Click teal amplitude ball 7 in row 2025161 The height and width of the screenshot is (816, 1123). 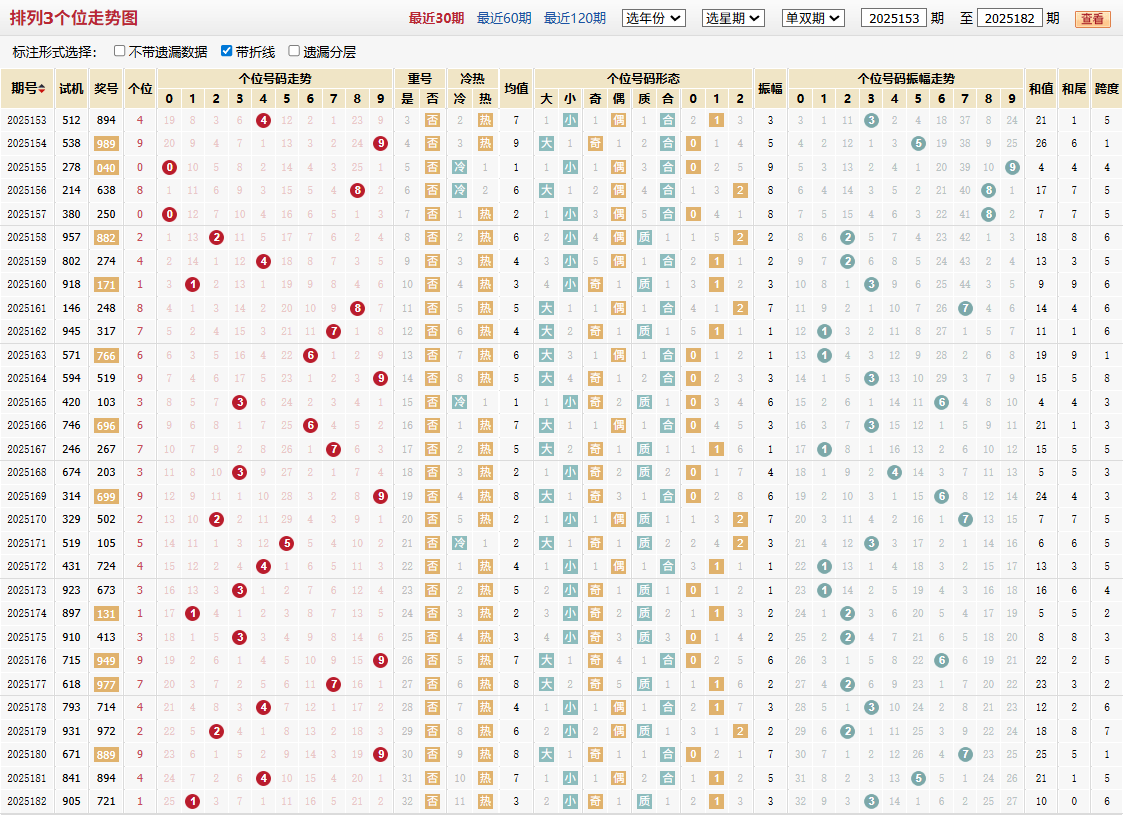click(x=965, y=308)
